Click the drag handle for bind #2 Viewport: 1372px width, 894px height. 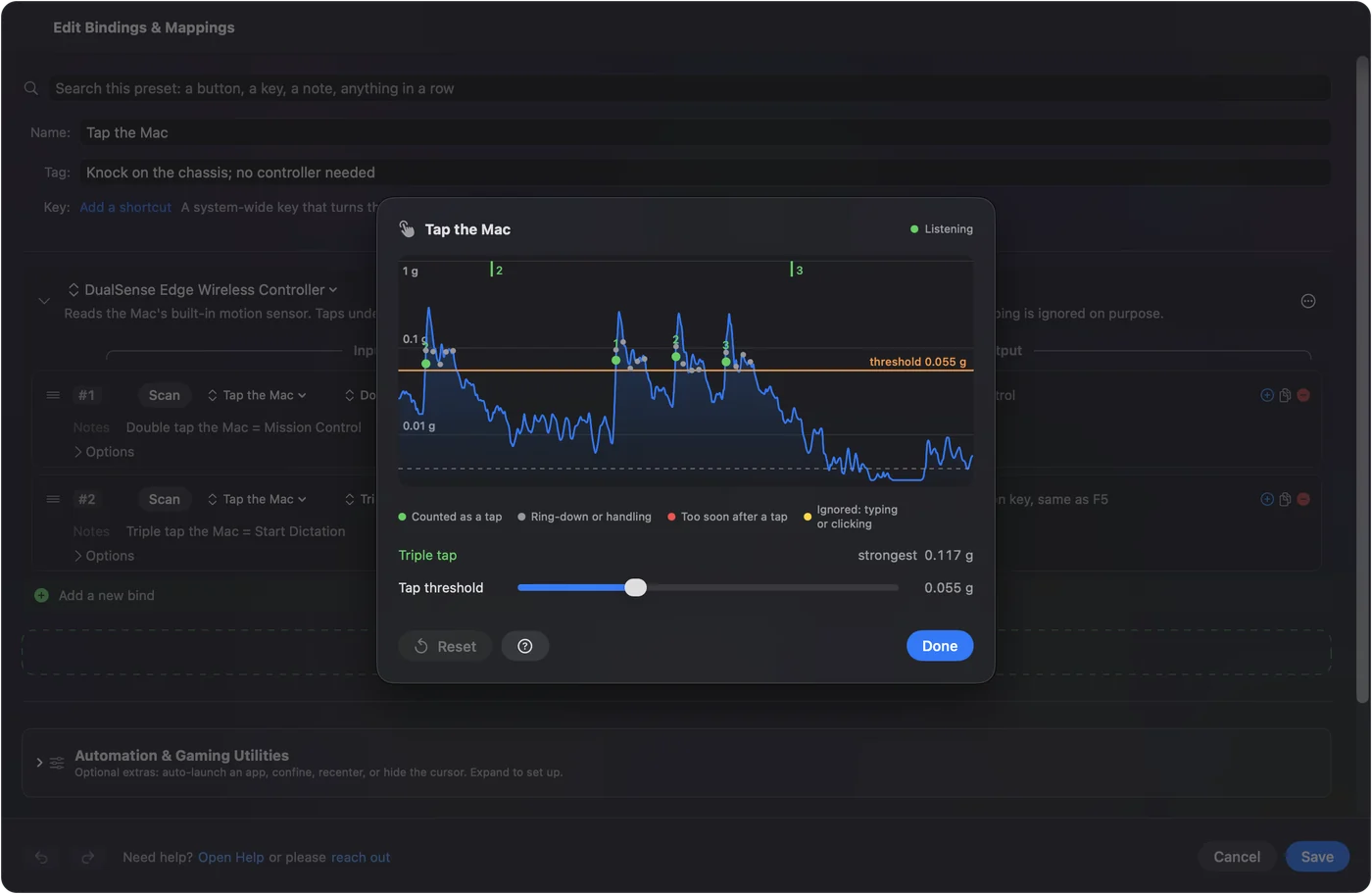pyautogui.click(x=53, y=499)
